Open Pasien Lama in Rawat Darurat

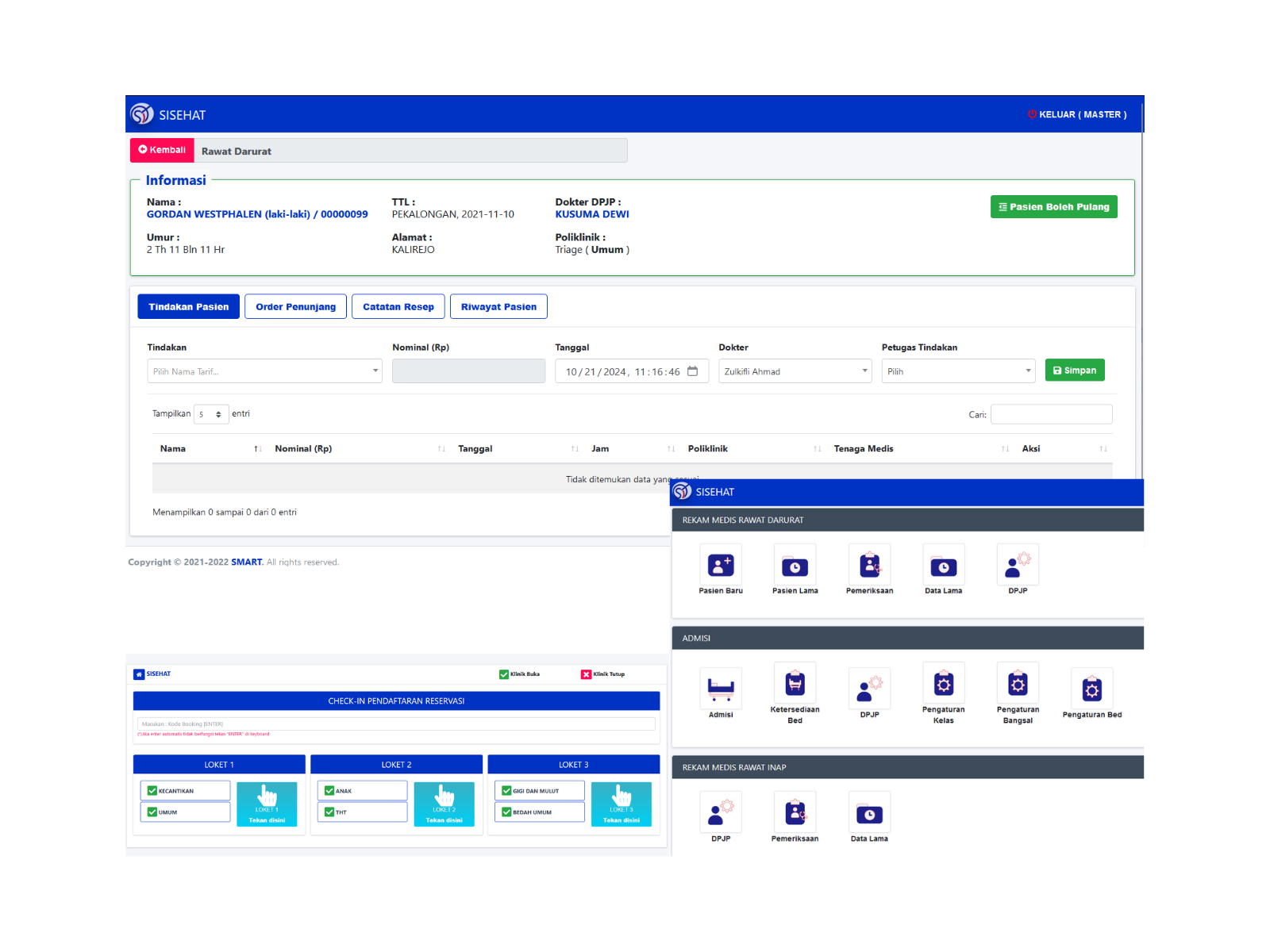795,565
